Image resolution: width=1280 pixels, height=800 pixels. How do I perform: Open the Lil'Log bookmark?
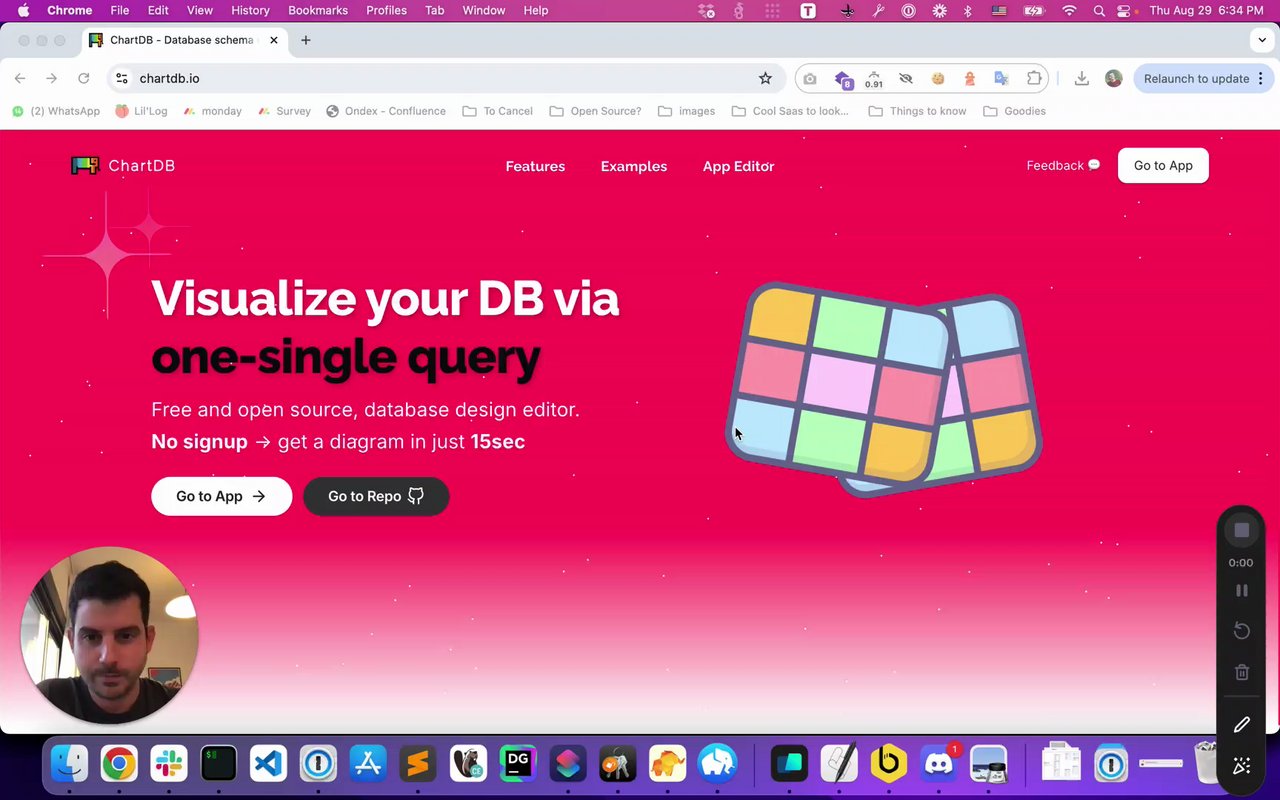(141, 111)
